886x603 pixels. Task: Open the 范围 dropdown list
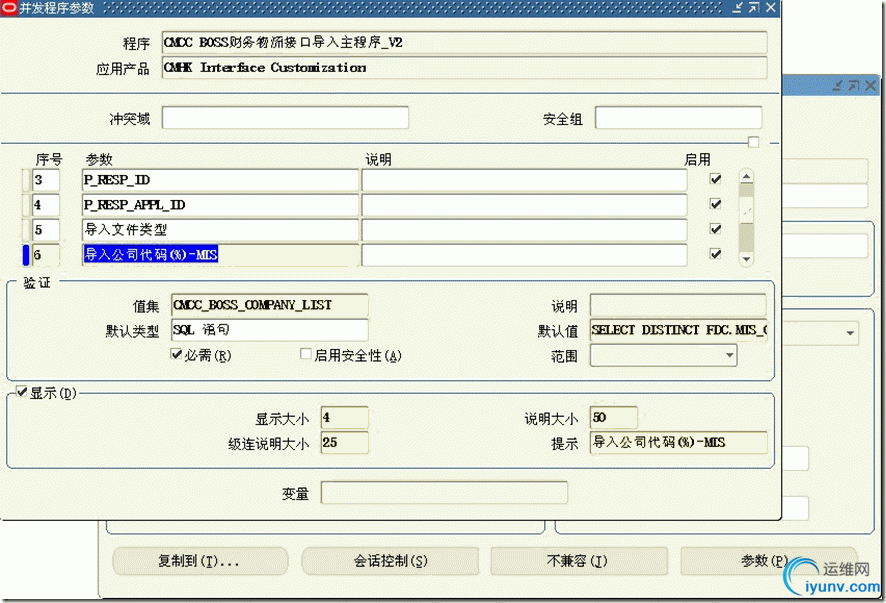(729, 355)
